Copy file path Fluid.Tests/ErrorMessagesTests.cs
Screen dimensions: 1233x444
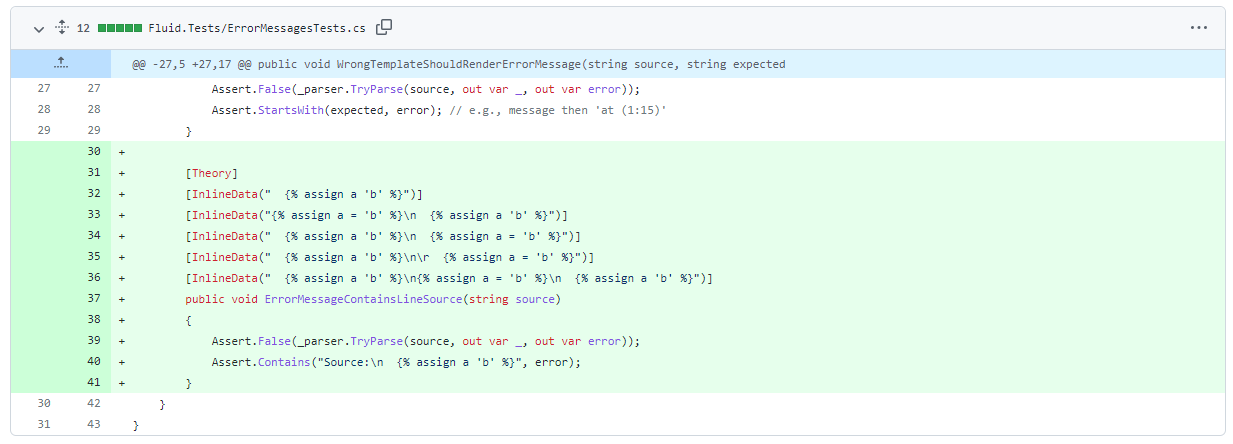coord(384,27)
